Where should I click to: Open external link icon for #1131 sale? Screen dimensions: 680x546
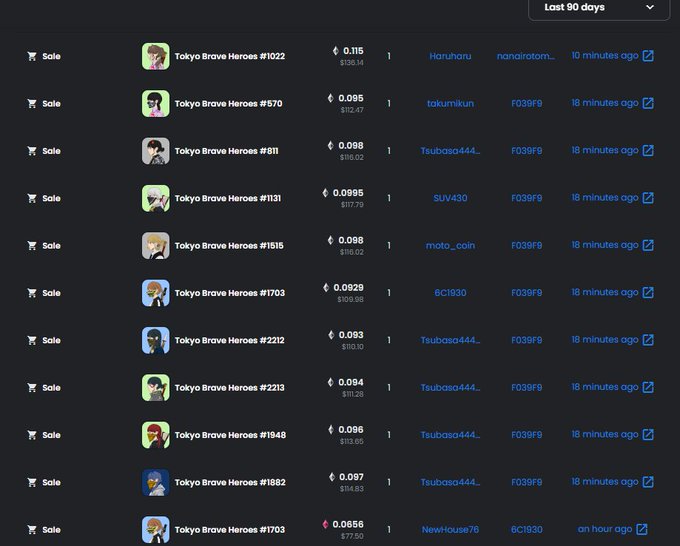click(x=648, y=198)
